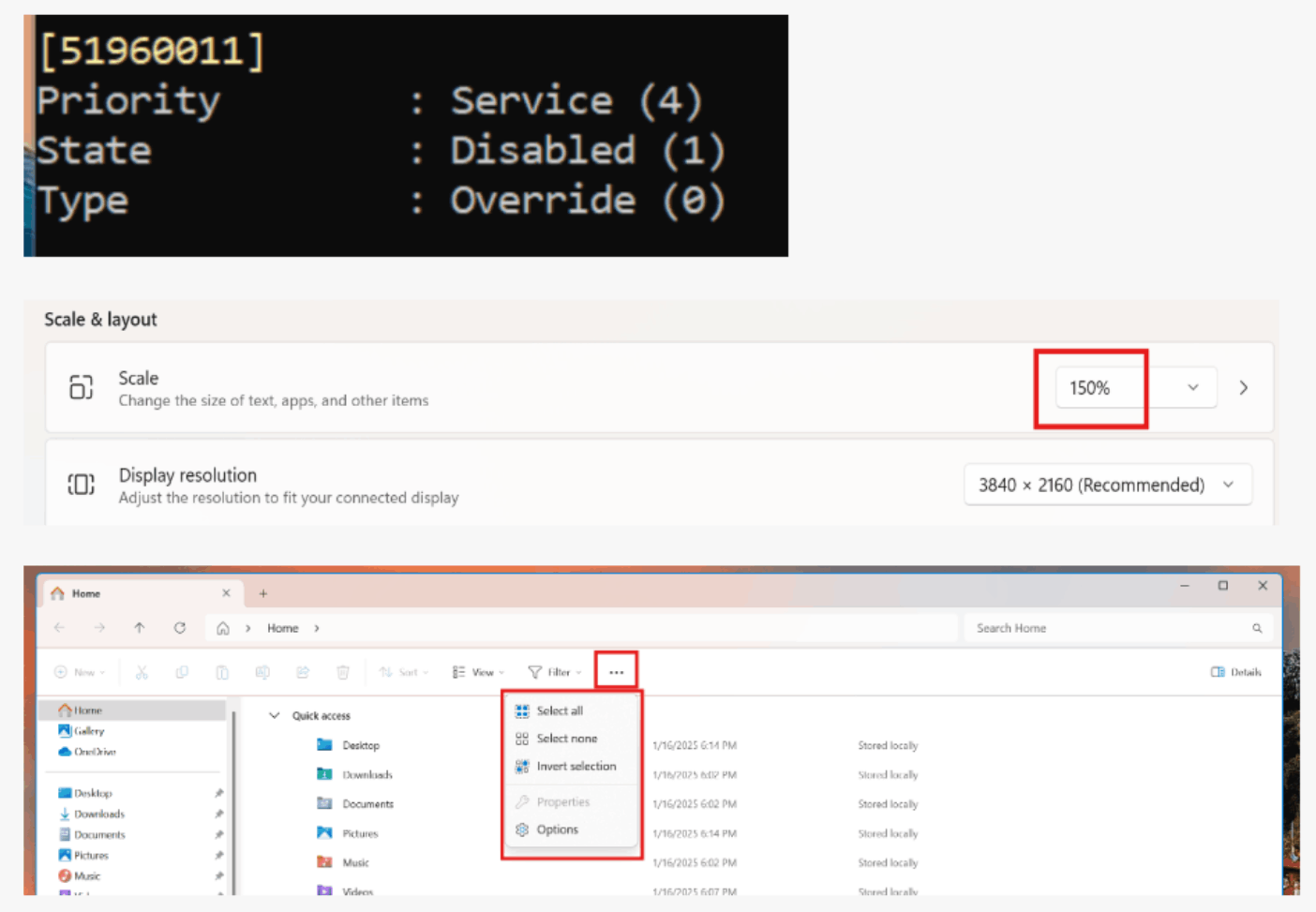The image size is (1316, 912).
Task: Click the Delete trash can icon
Action: (x=343, y=672)
